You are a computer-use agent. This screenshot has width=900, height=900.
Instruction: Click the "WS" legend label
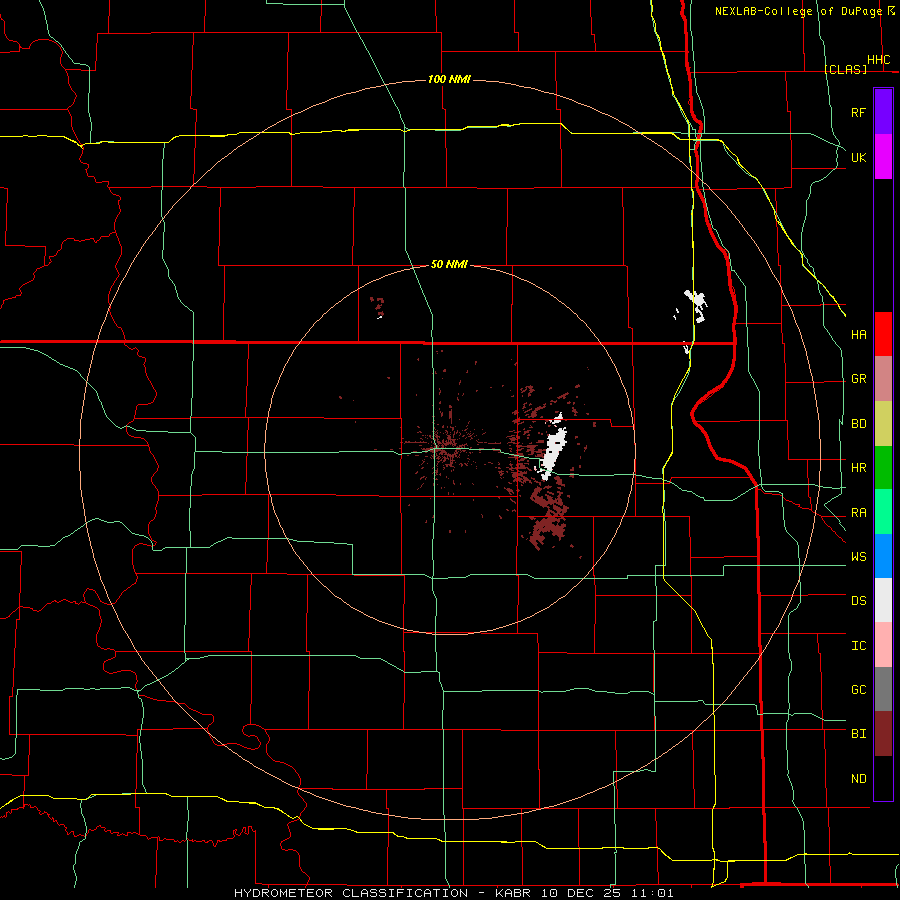click(859, 557)
